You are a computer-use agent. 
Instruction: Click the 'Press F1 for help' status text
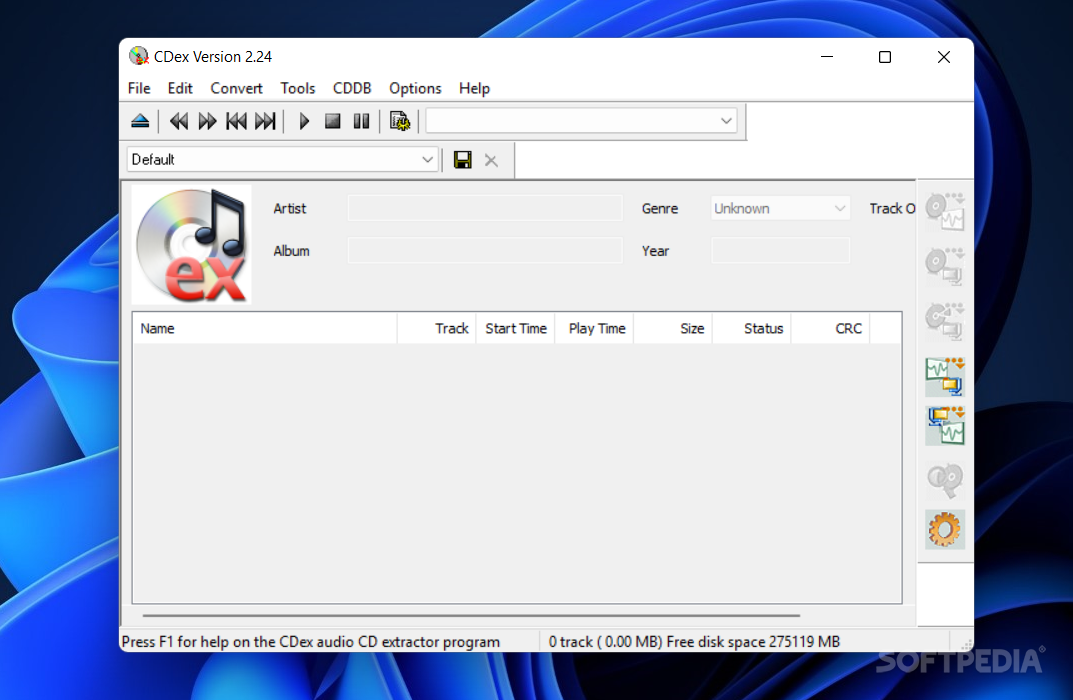tap(311, 642)
